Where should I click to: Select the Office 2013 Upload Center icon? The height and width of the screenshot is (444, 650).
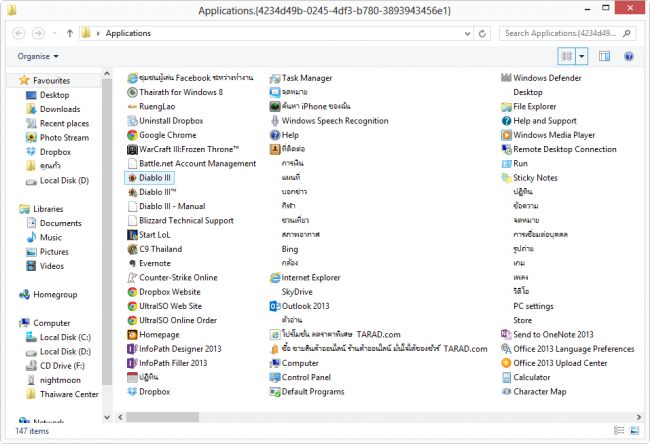506,363
